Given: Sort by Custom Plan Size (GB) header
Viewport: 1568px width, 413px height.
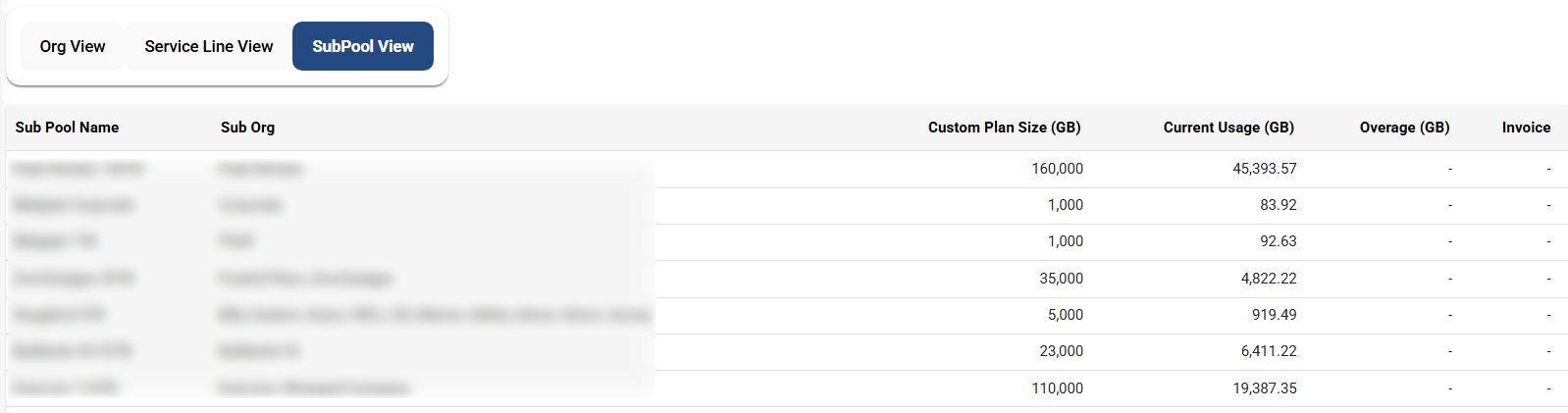Looking at the screenshot, I should (x=1004, y=128).
